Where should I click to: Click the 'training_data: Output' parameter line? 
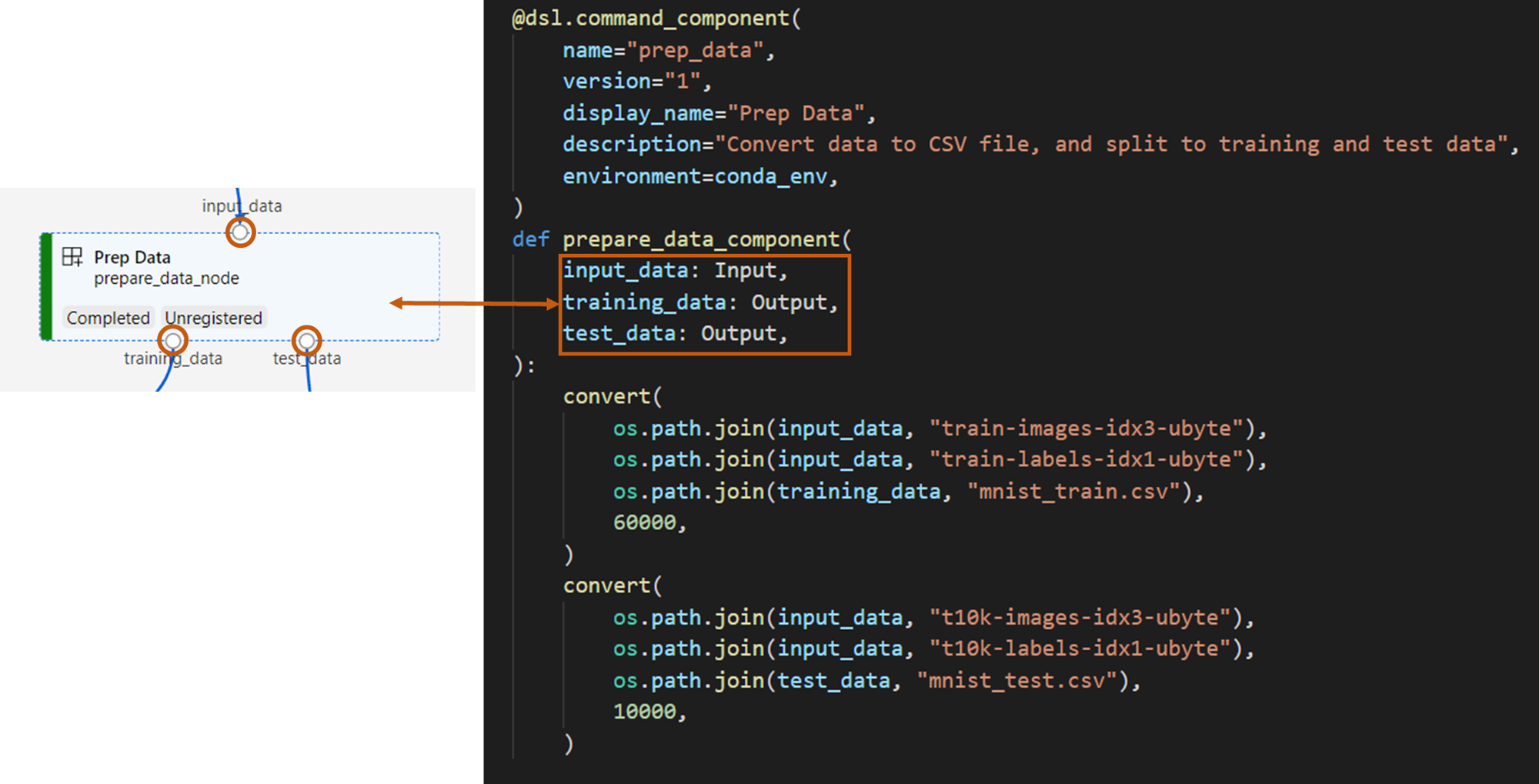tap(699, 302)
